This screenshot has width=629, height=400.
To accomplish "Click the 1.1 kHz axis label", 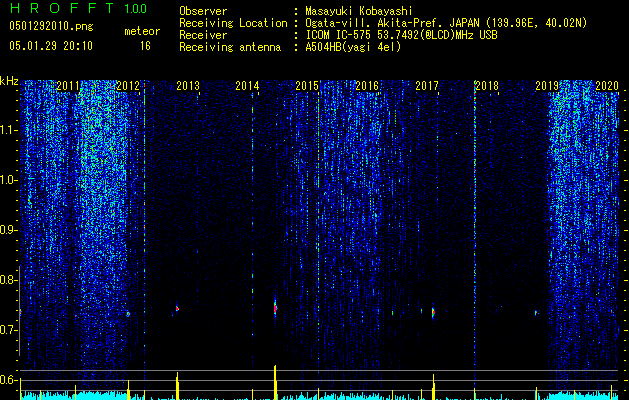I will 9,130.
